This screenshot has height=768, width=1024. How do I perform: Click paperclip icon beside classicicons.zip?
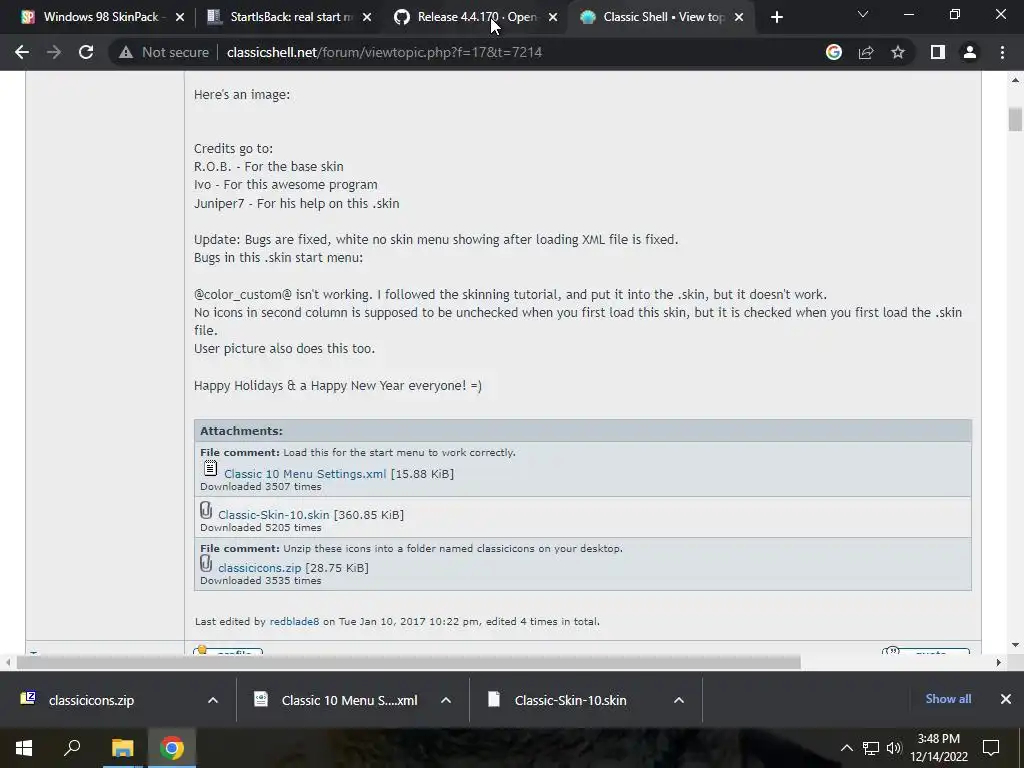point(206,563)
